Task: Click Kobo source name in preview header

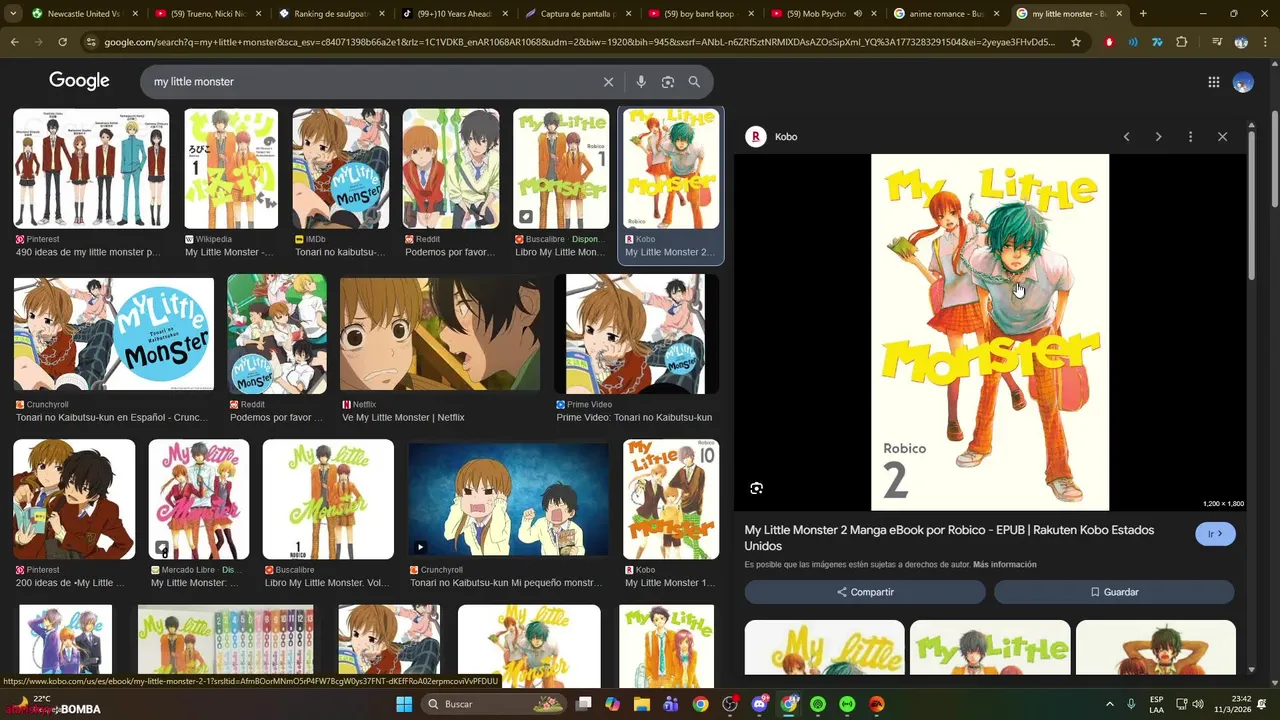Action: pyautogui.click(x=786, y=137)
